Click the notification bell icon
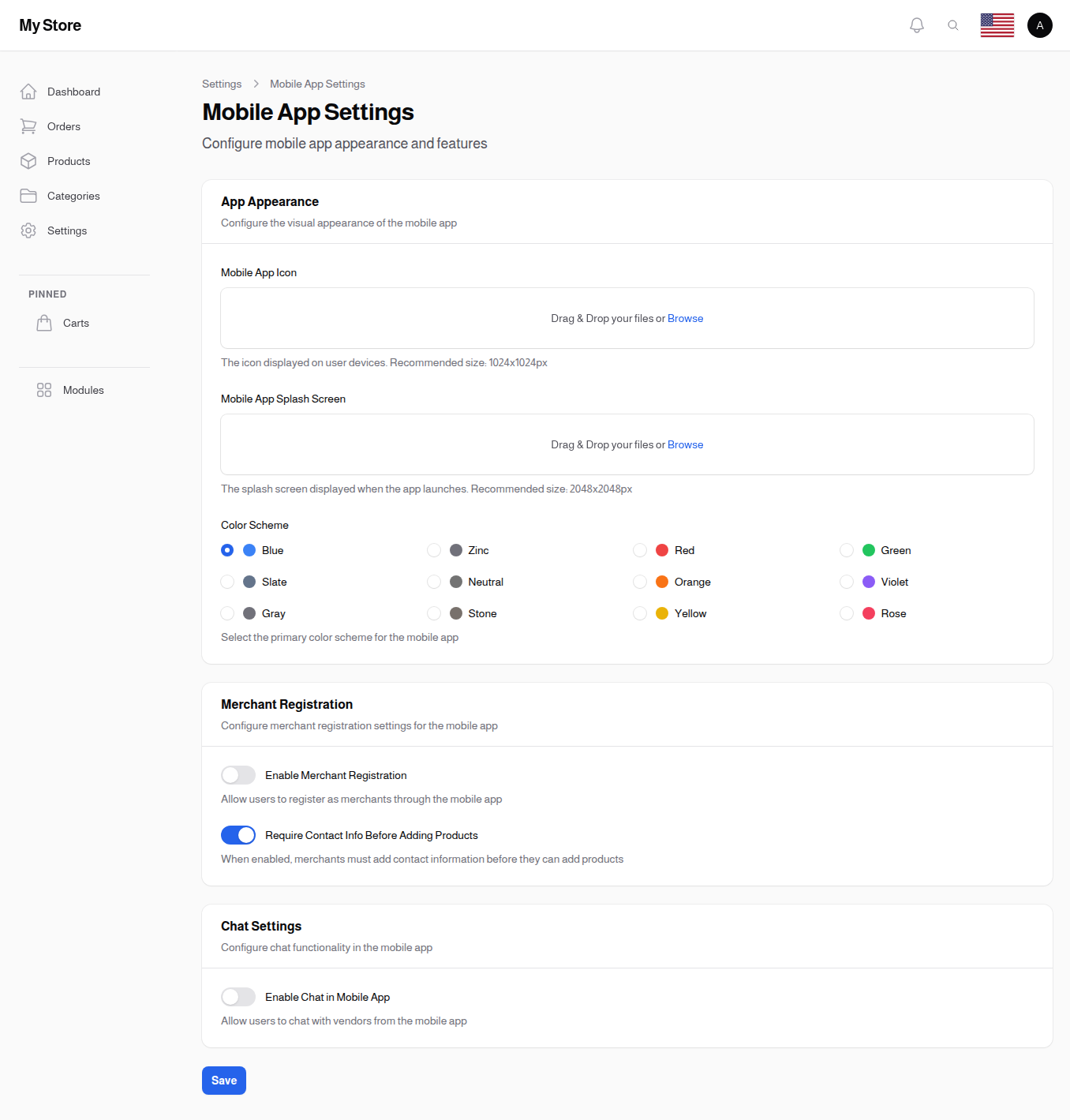This screenshot has height=1120, width=1070. tap(916, 24)
